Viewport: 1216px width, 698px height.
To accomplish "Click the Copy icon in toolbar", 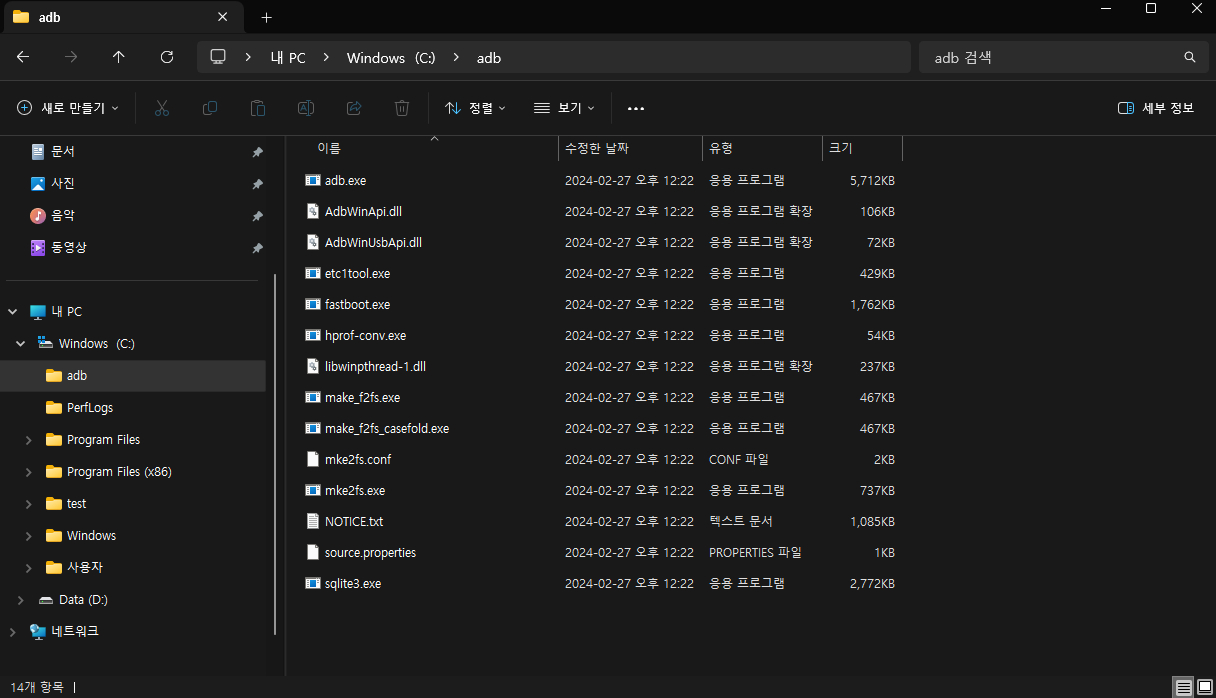I will tap(210, 108).
